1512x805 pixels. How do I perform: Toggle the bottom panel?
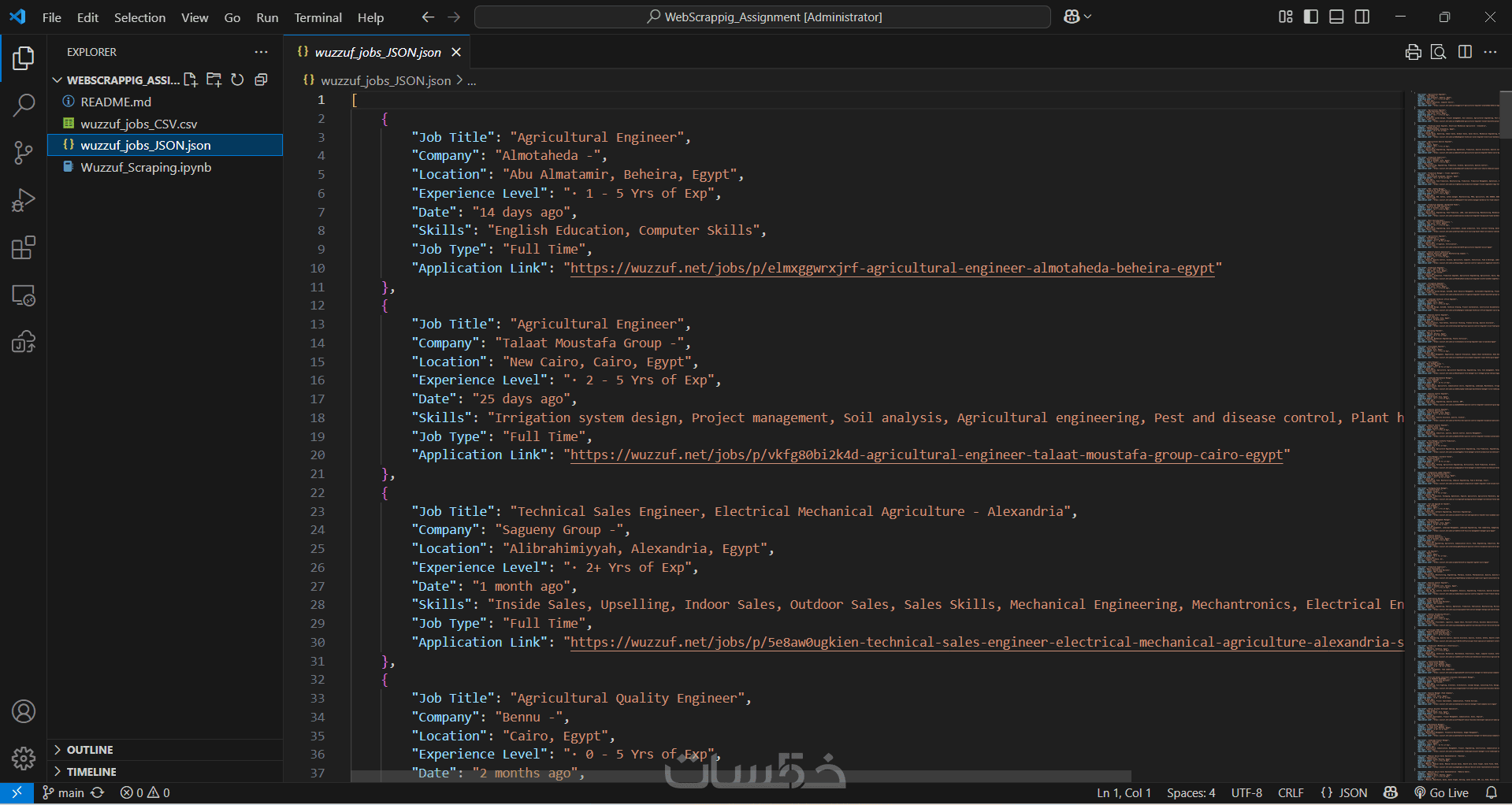(x=1336, y=17)
